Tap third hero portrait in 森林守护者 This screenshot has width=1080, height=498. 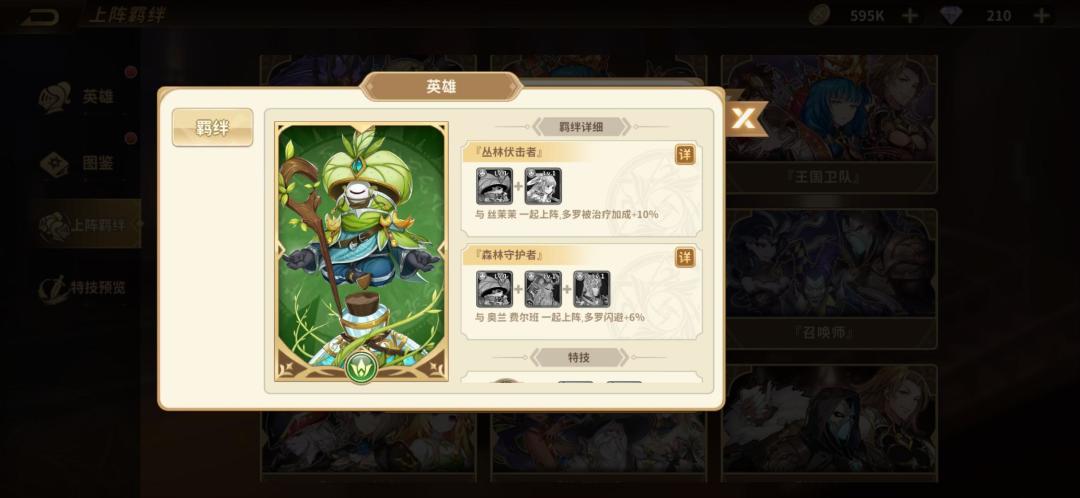(x=592, y=289)
